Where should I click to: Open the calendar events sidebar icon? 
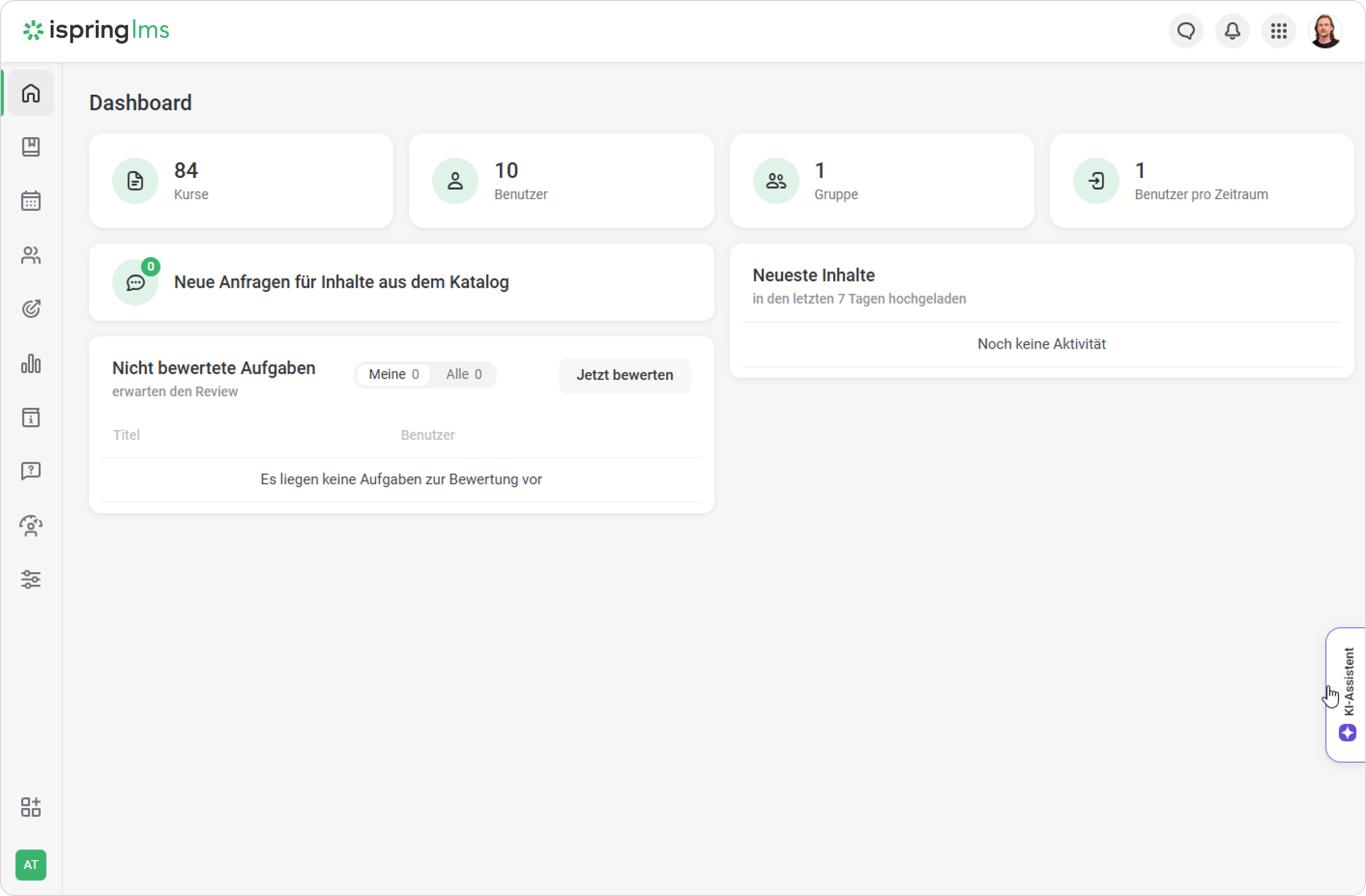tap(31, 201)
